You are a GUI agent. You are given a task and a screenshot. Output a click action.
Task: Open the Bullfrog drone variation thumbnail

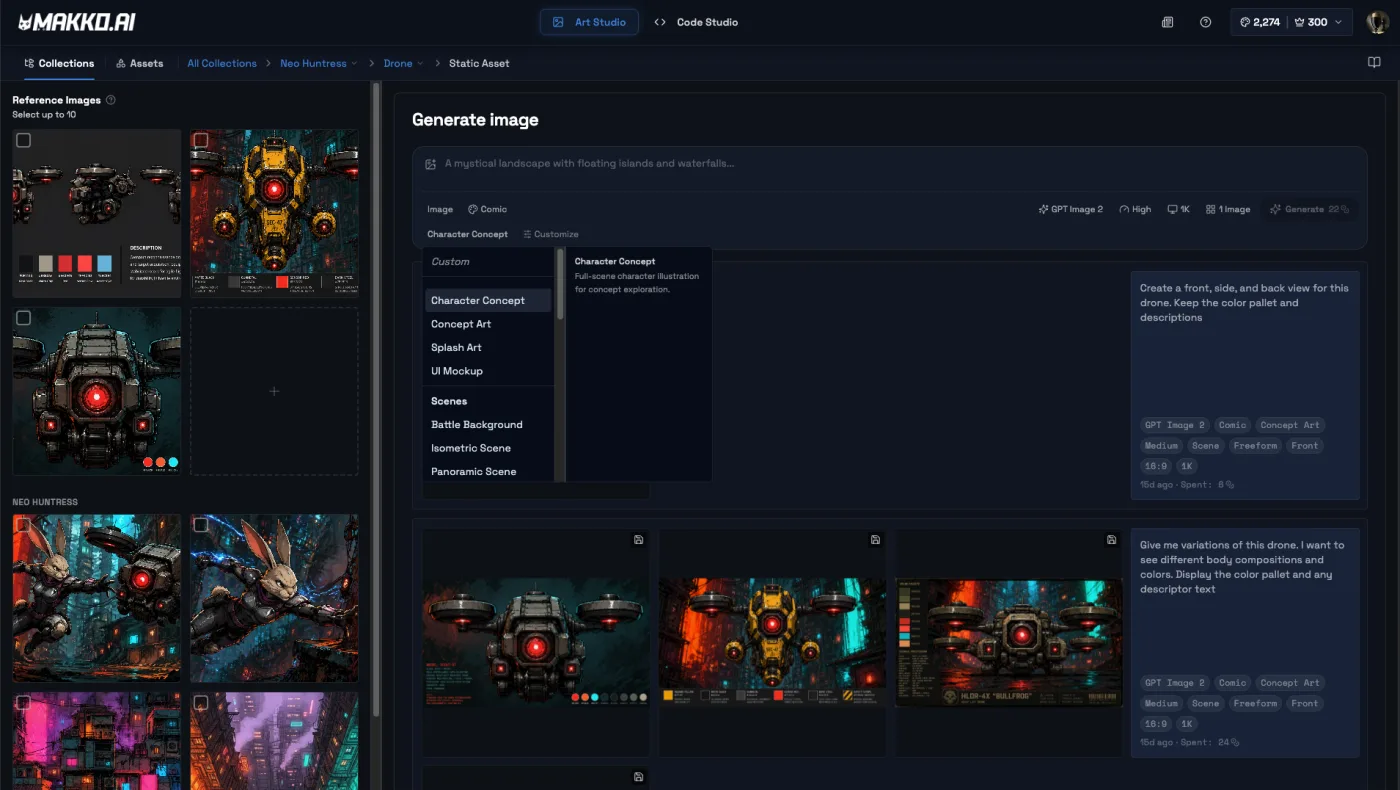[1008, 642]
